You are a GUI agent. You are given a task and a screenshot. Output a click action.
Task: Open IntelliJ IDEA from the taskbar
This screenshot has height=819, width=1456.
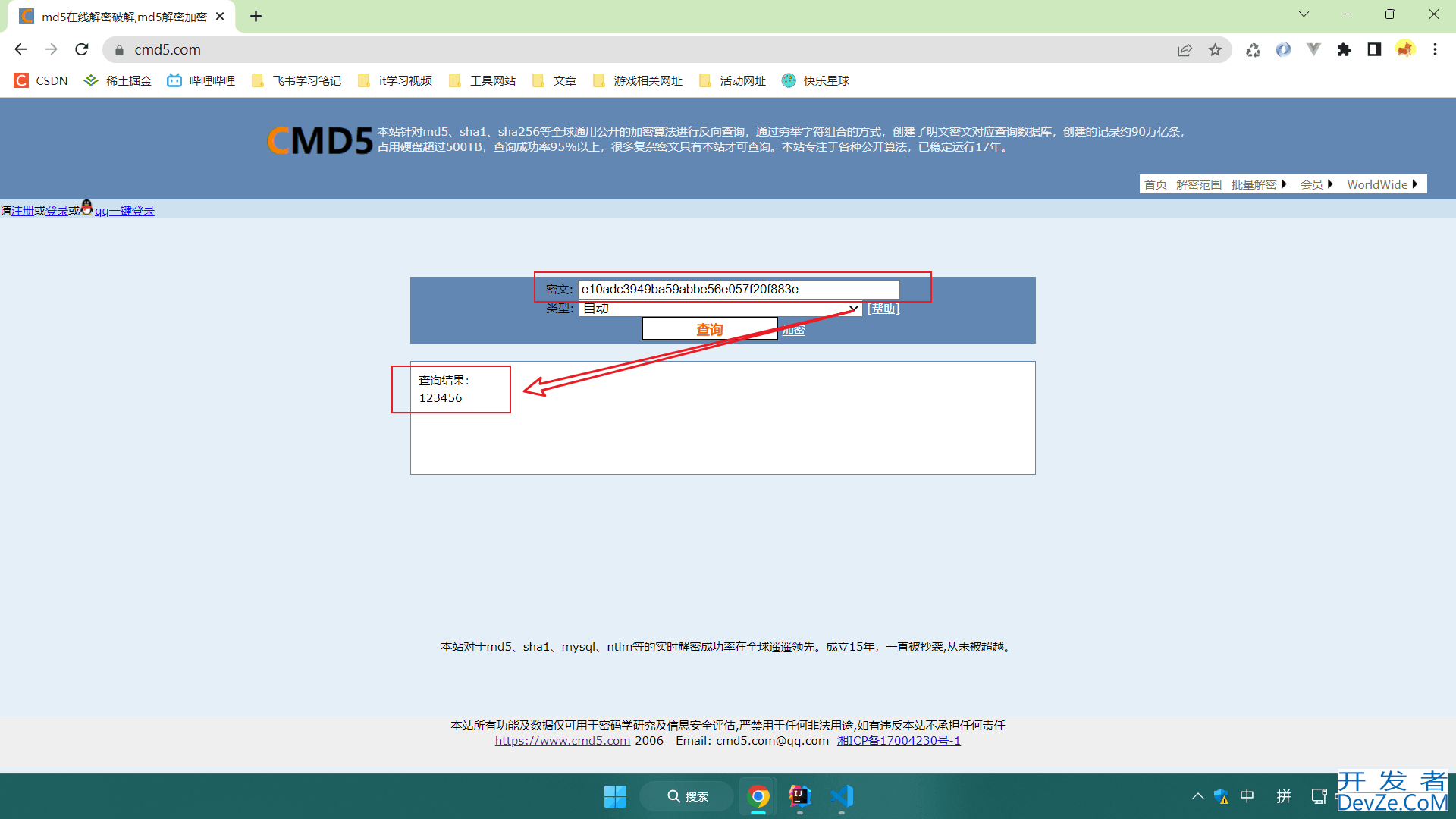point(800,796)
